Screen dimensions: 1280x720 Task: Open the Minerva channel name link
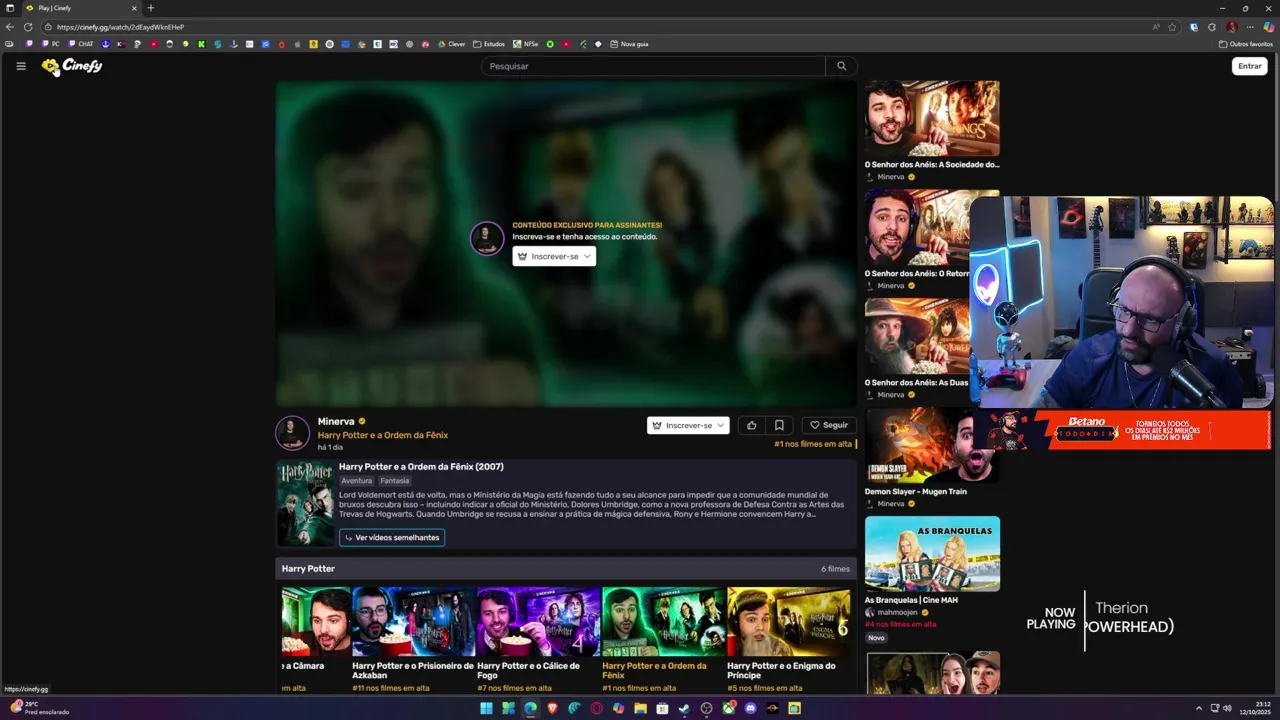[x=336, y=421]
